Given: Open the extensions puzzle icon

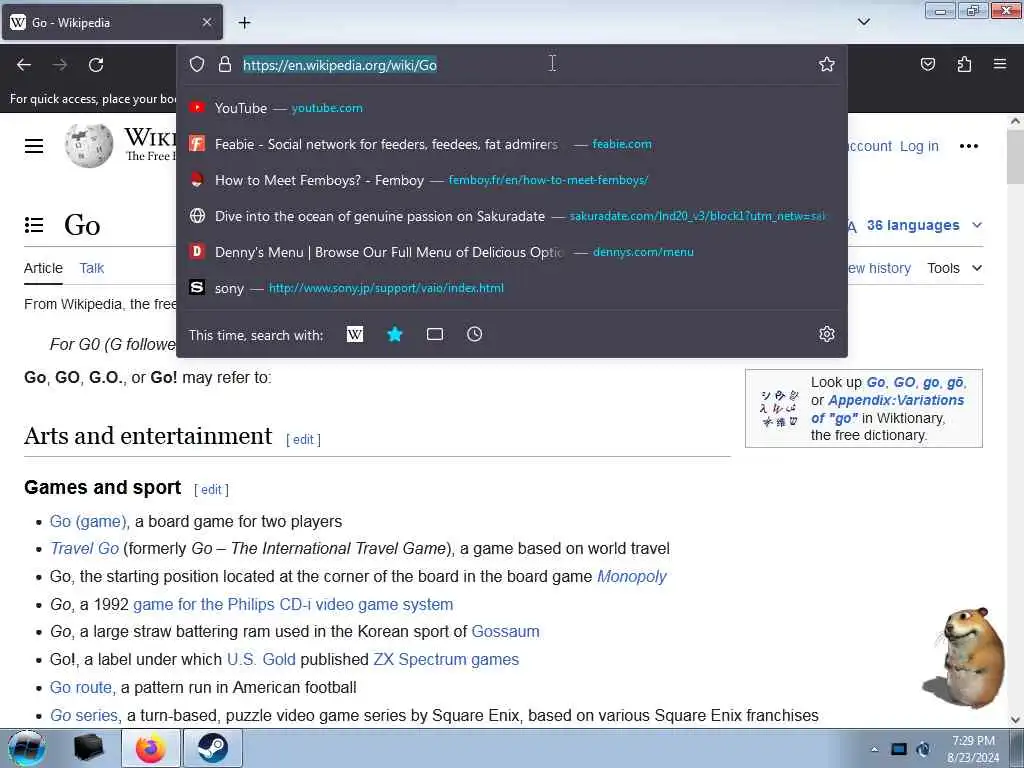Looking at the screenshot, I should 964,64.
